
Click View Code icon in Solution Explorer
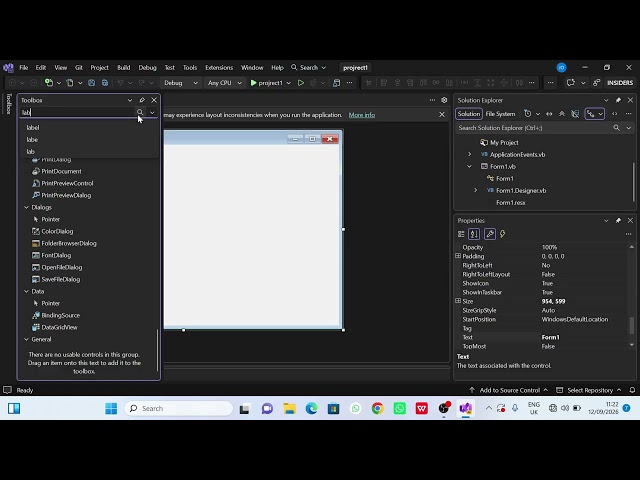[x=615, y=114]
